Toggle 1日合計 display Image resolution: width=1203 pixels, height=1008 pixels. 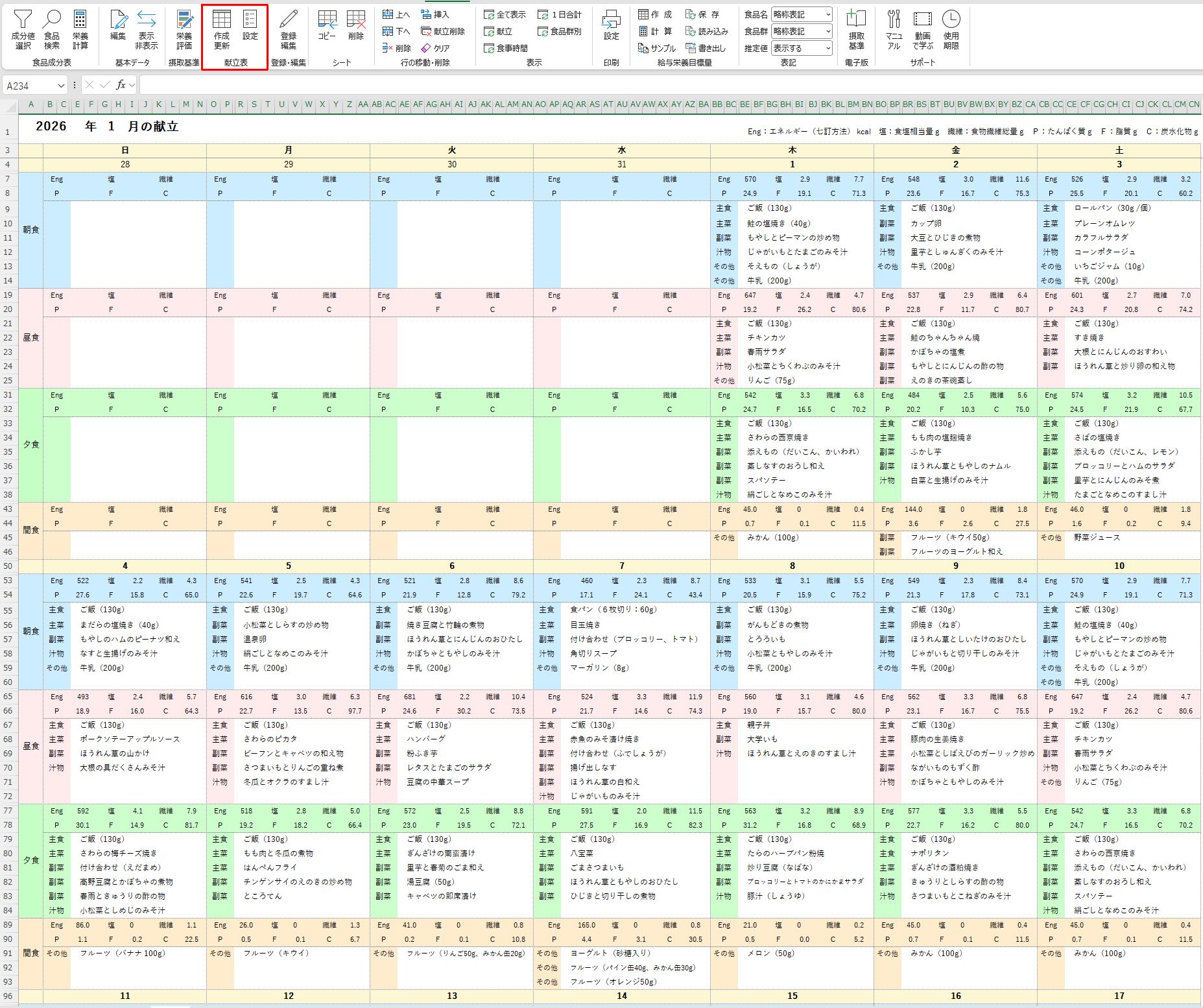click(560, 14)
